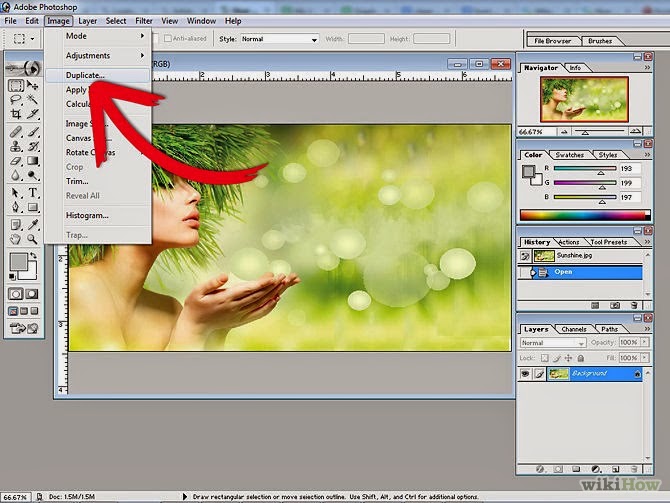Select the Hand tool
This screenshot has height=503, width=670.
[x=15, y=239]
